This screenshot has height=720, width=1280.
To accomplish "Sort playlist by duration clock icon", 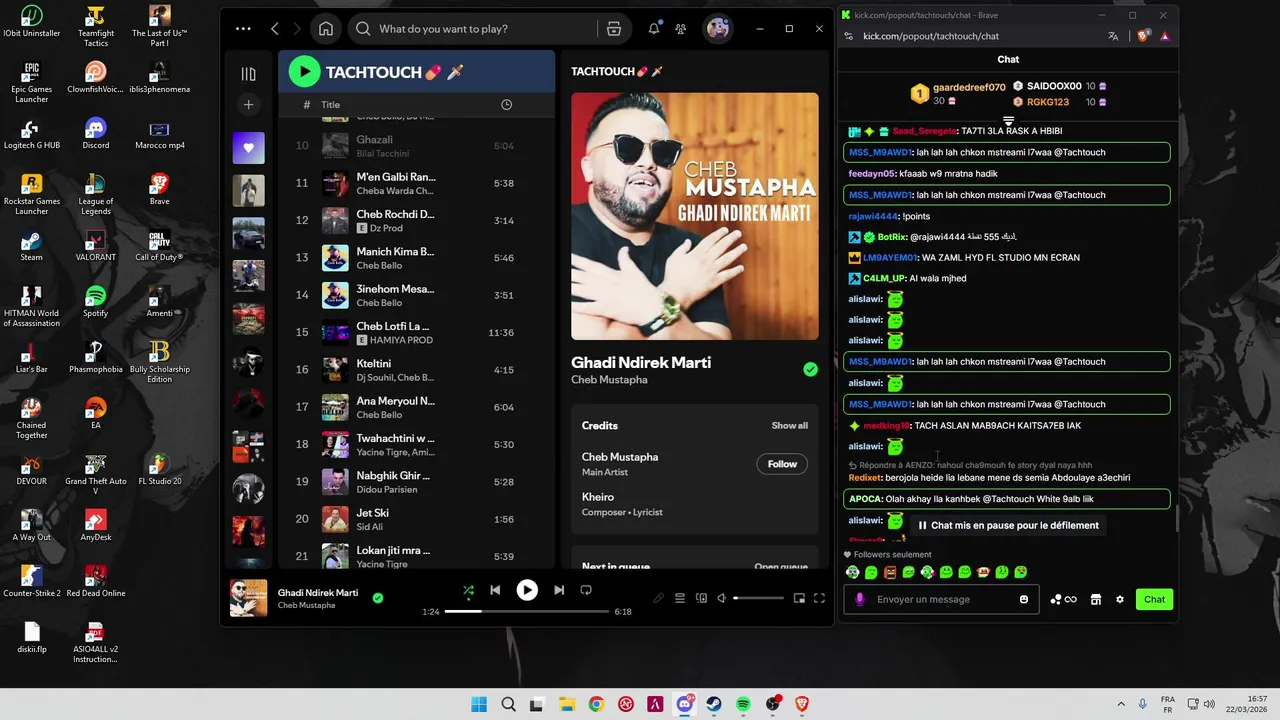I will [x=506, y=105].
